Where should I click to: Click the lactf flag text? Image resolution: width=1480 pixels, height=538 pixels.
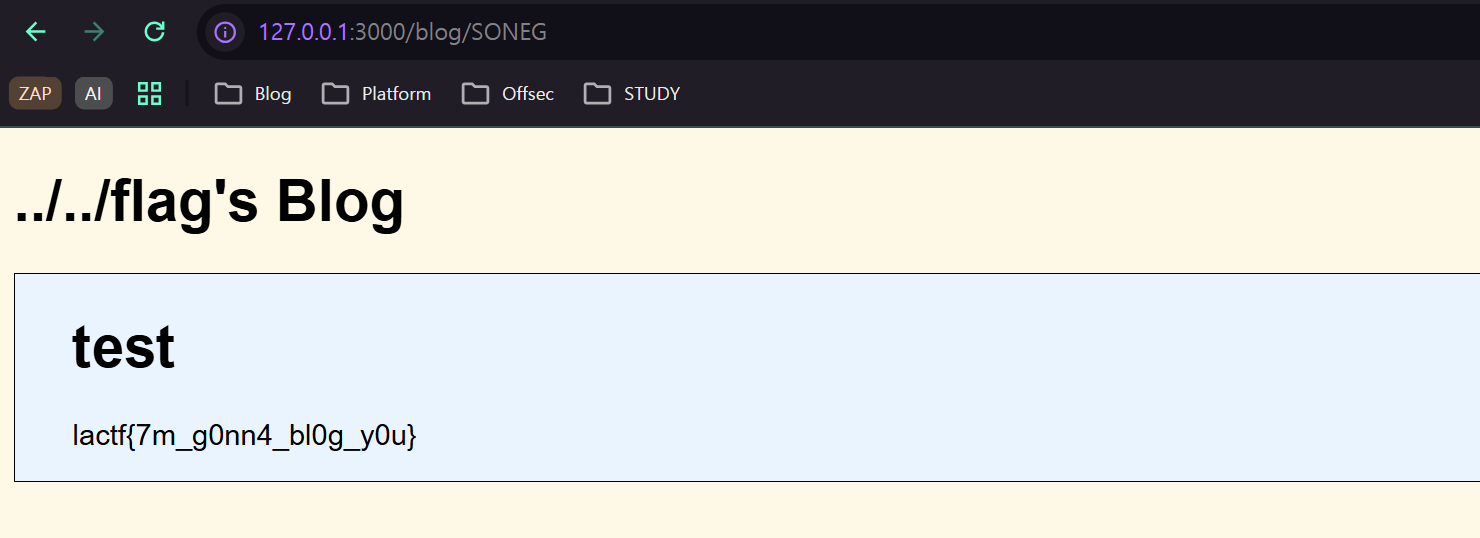(244, 436)
